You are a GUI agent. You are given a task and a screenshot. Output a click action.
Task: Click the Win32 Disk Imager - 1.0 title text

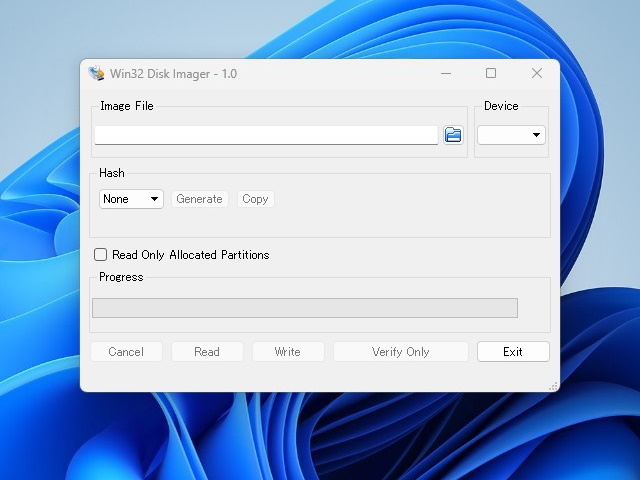tap(173, 74)
